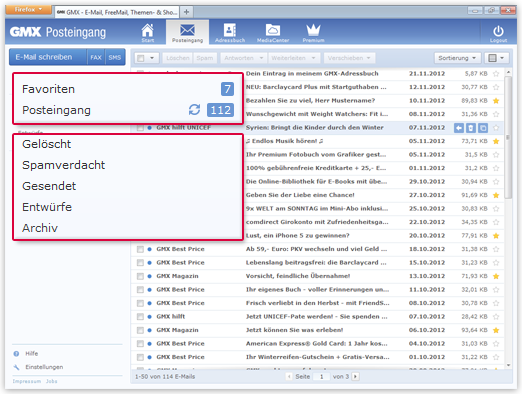
Task: Open the Verschieben dropdown
Action: coord(349,58)
